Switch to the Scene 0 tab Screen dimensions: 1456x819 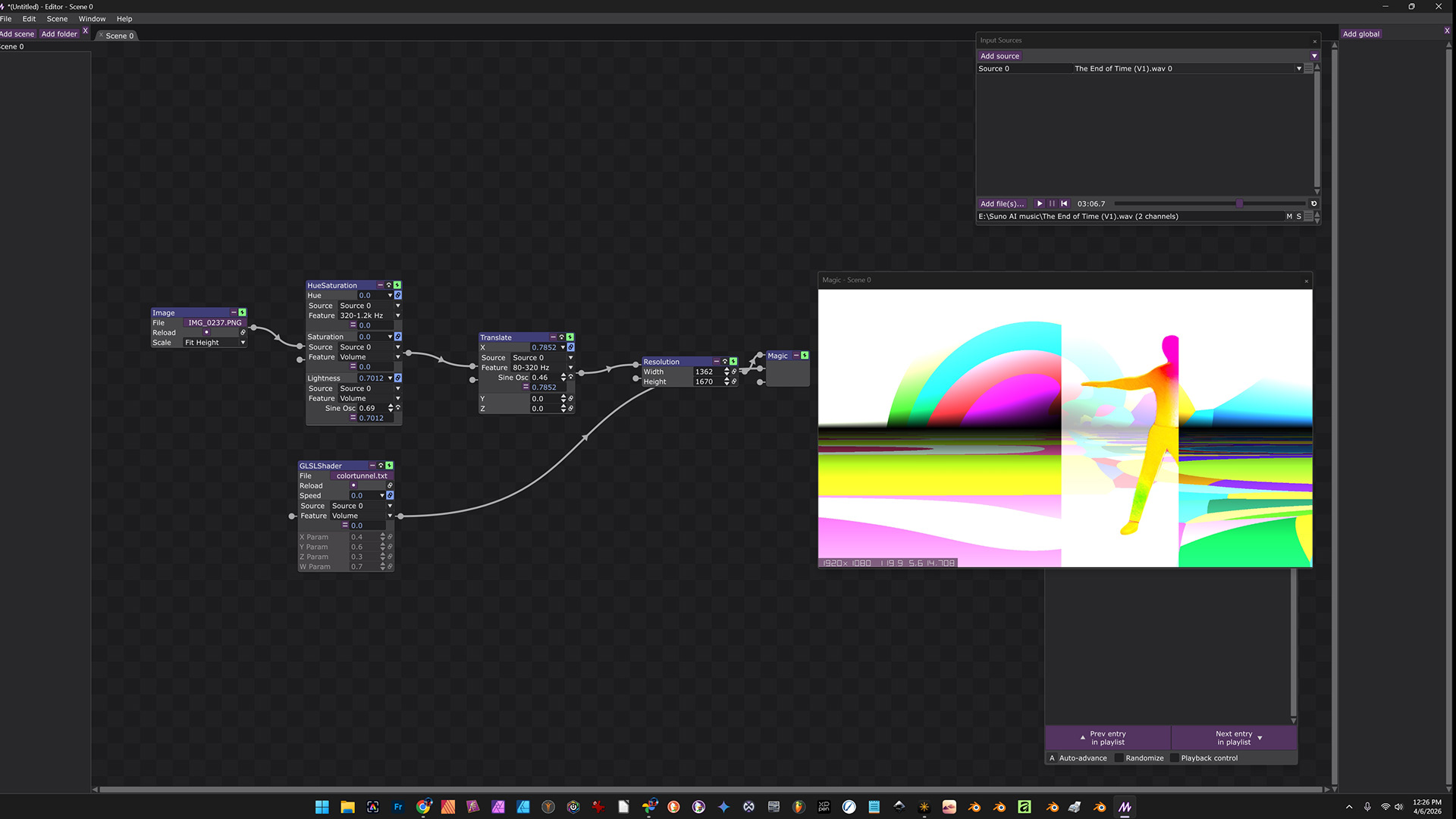click(x=117, y=36)
